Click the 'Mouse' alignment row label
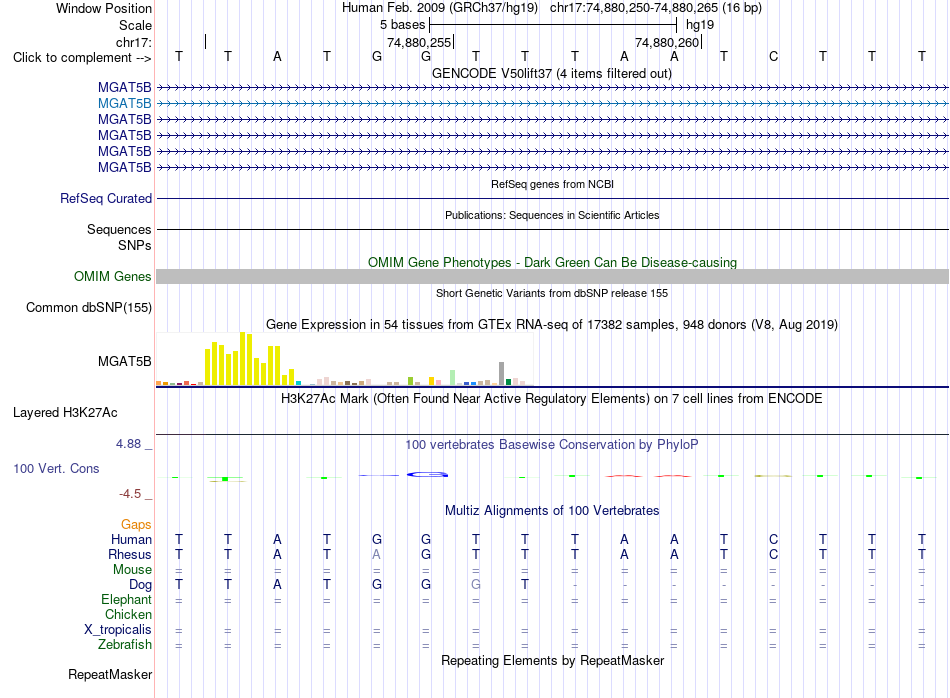 [x=132, y=570]
